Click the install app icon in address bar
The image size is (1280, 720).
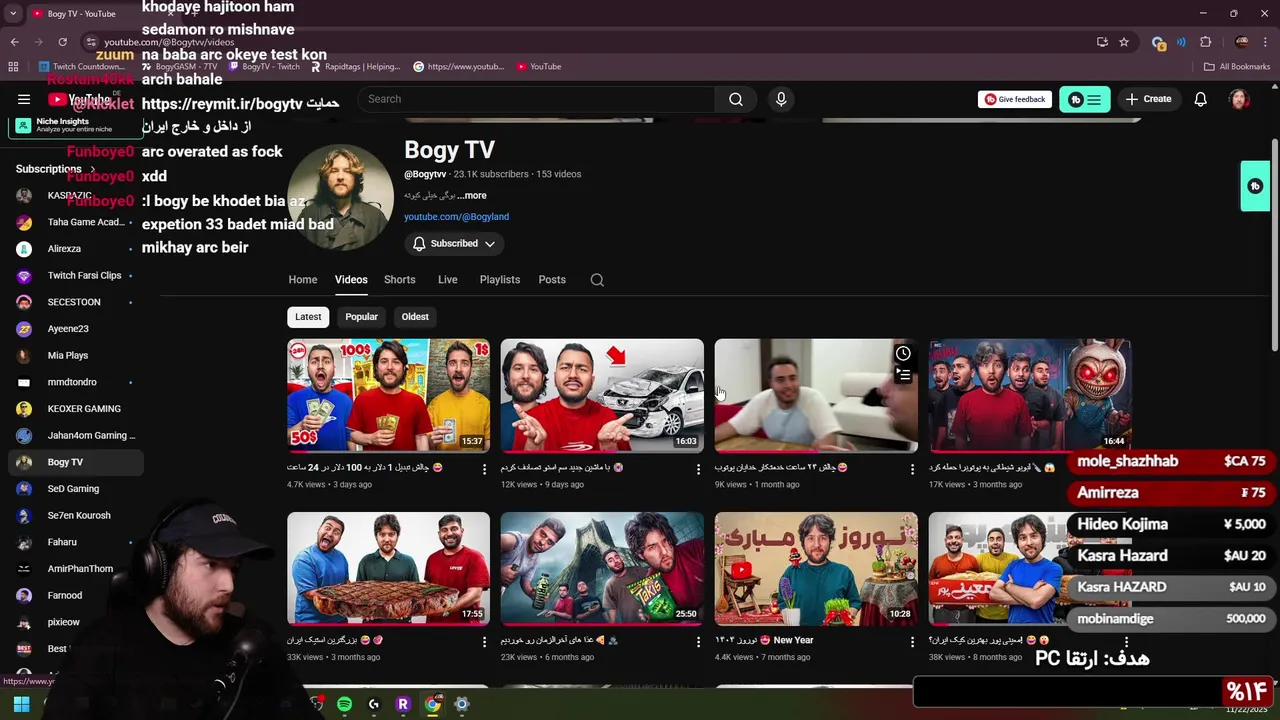pyautogui.click(x=1102, y=42)
